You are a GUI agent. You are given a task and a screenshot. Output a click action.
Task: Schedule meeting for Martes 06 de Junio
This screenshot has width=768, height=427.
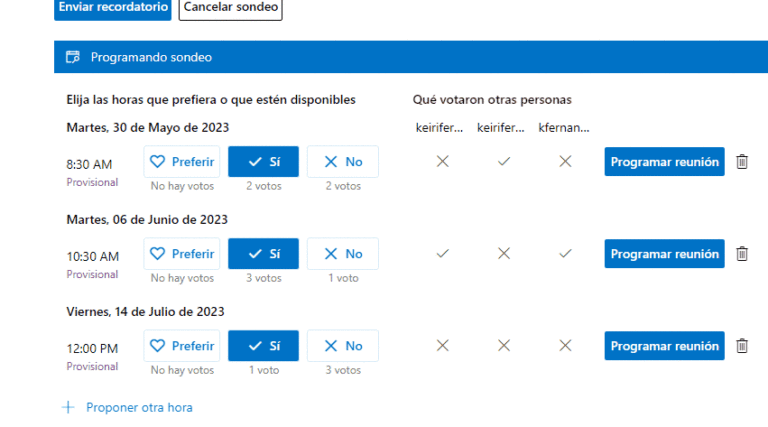[x=664, y=254]
